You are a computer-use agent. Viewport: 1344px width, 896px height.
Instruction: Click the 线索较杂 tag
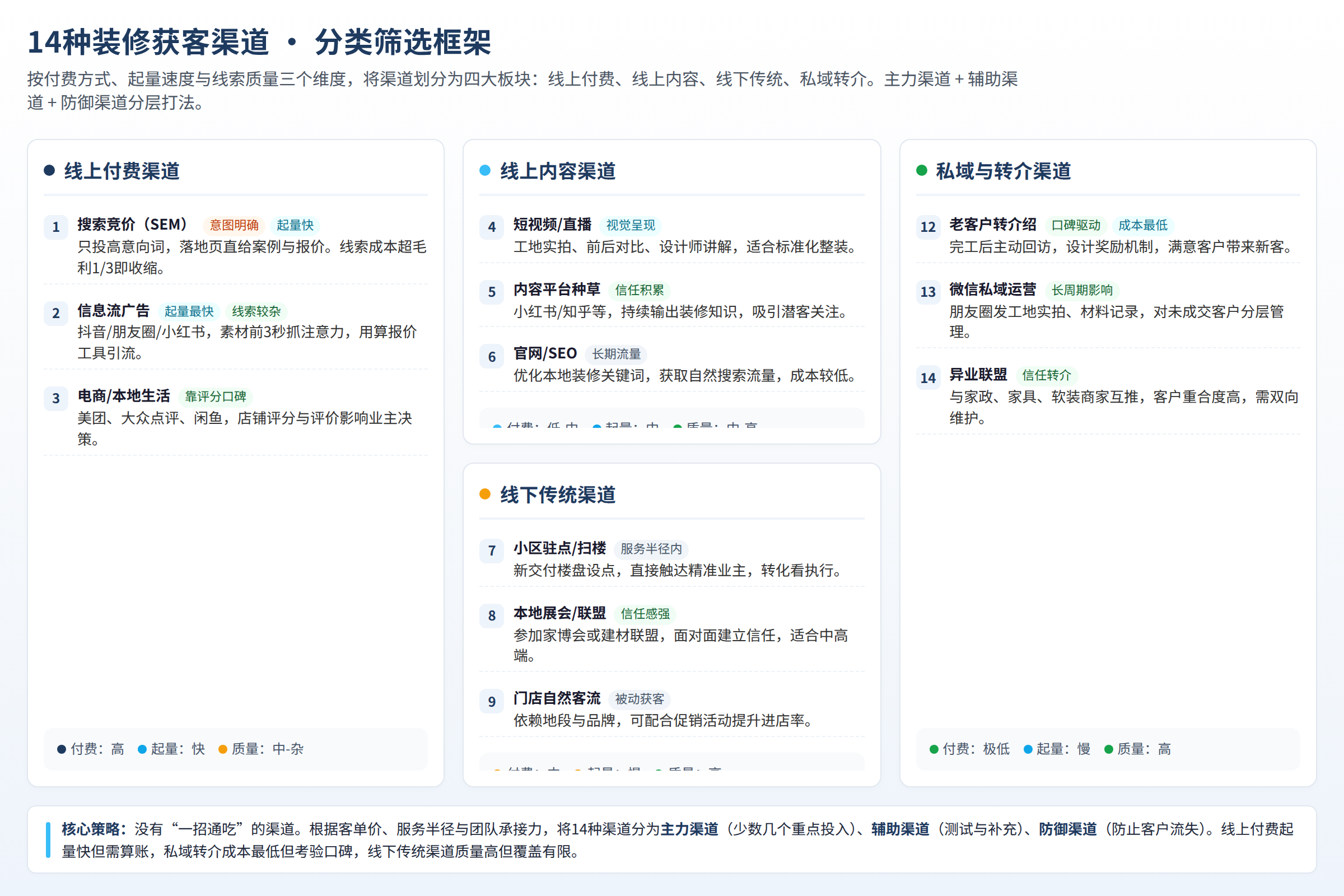(x=256, y=311)
